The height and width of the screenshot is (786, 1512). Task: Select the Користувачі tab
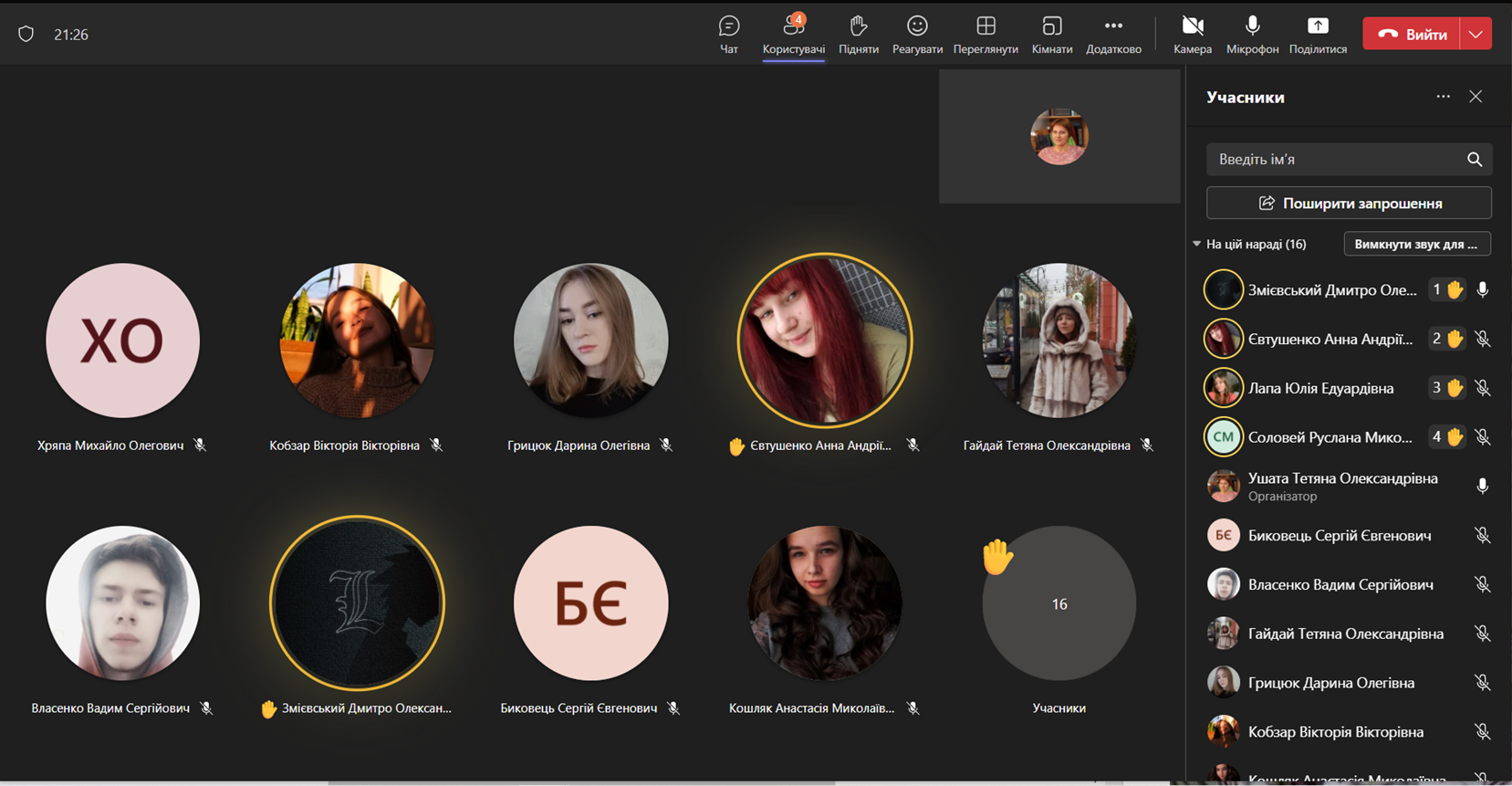point(793,35)
